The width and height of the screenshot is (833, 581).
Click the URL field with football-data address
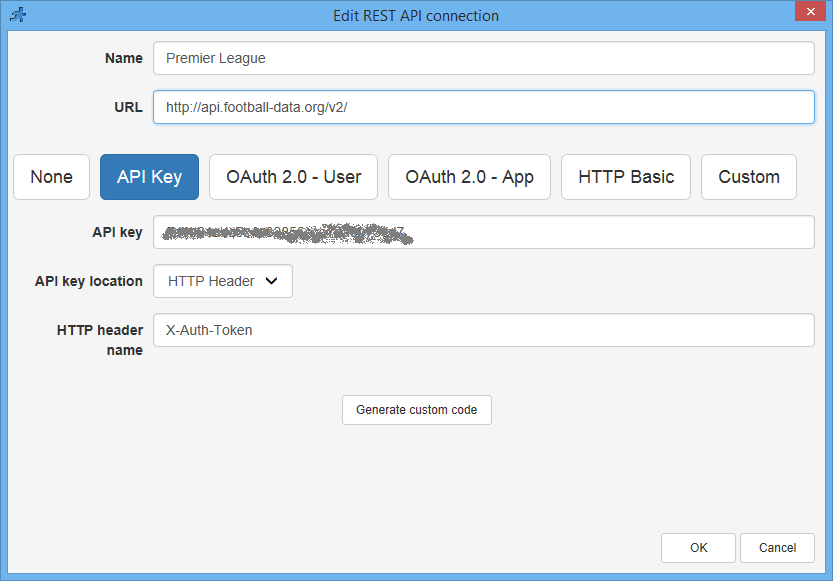click(483, 107)
